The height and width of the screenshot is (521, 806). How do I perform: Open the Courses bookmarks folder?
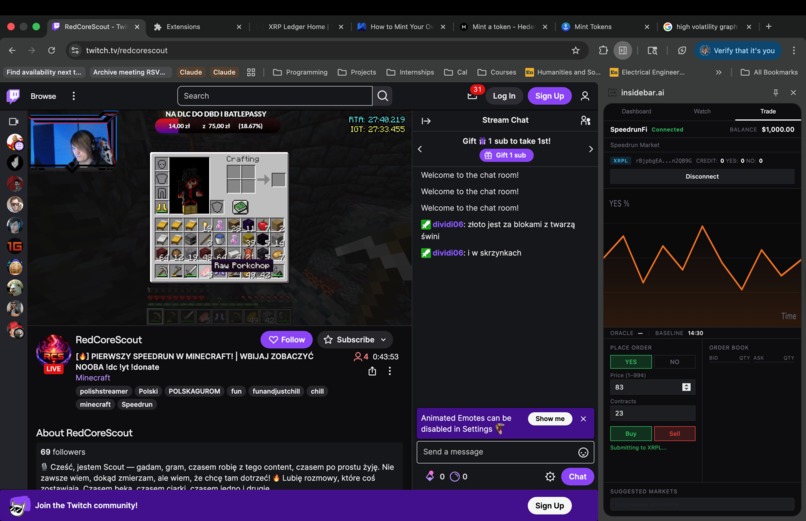click(497, 72)
